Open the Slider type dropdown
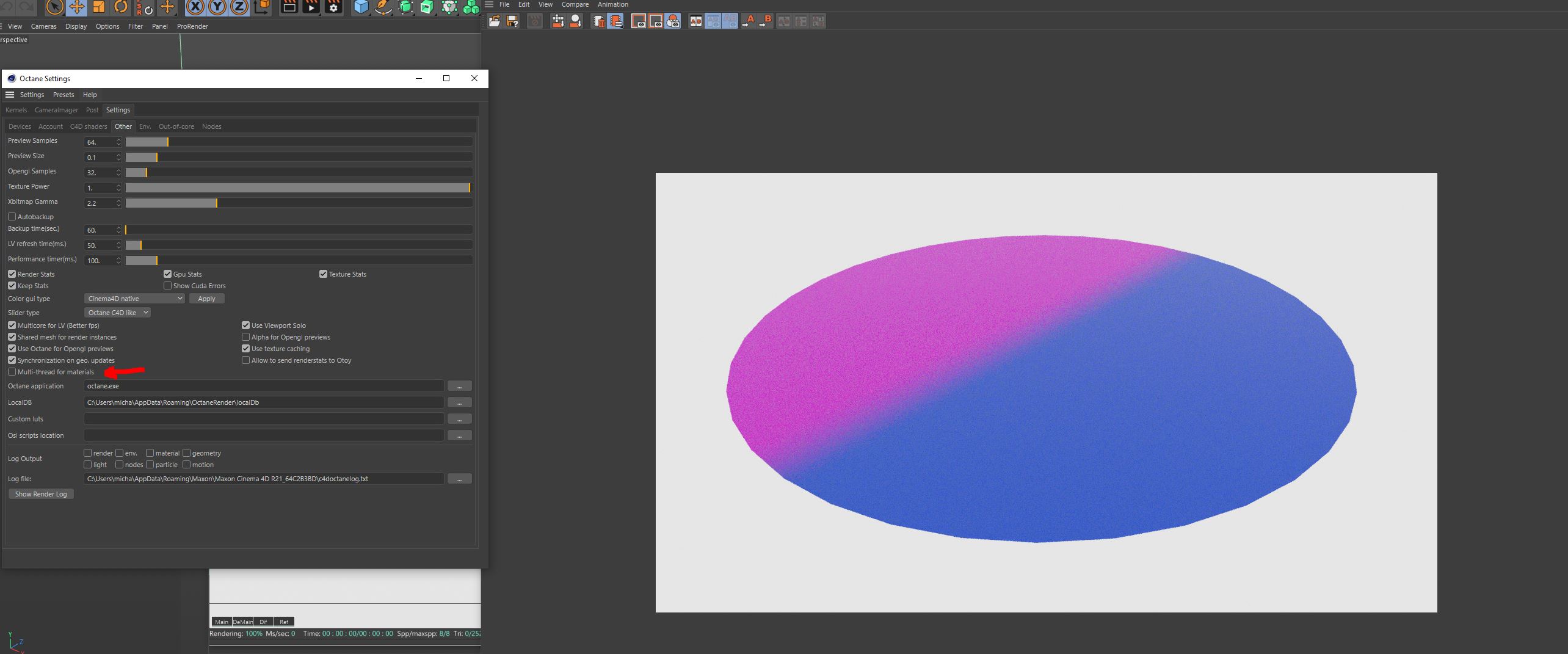1568x654 pixels. pyautogui.click(x=117, y=313)
